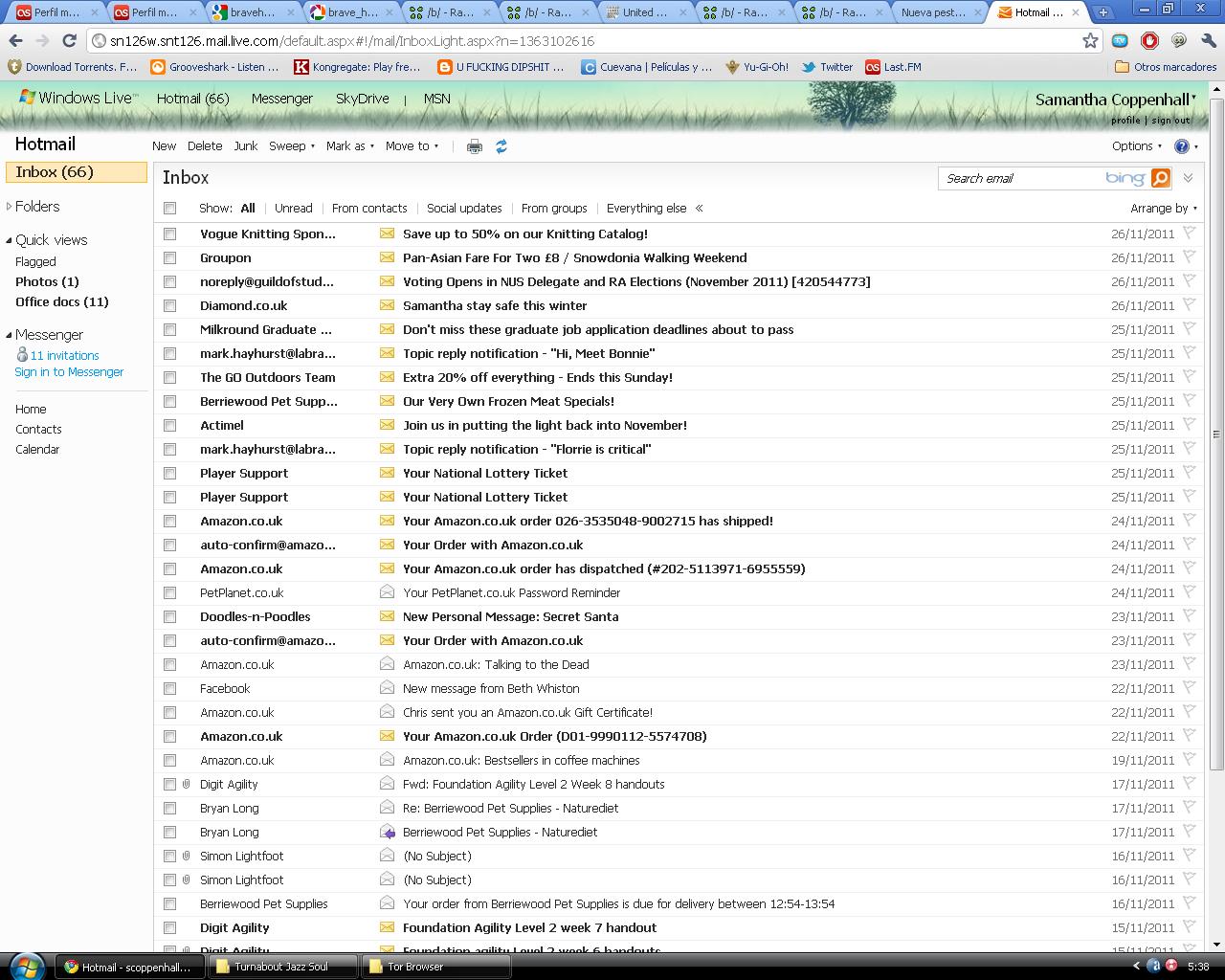
Task: Click unread envelope icon for Groupon message
Action: point(387,257)
